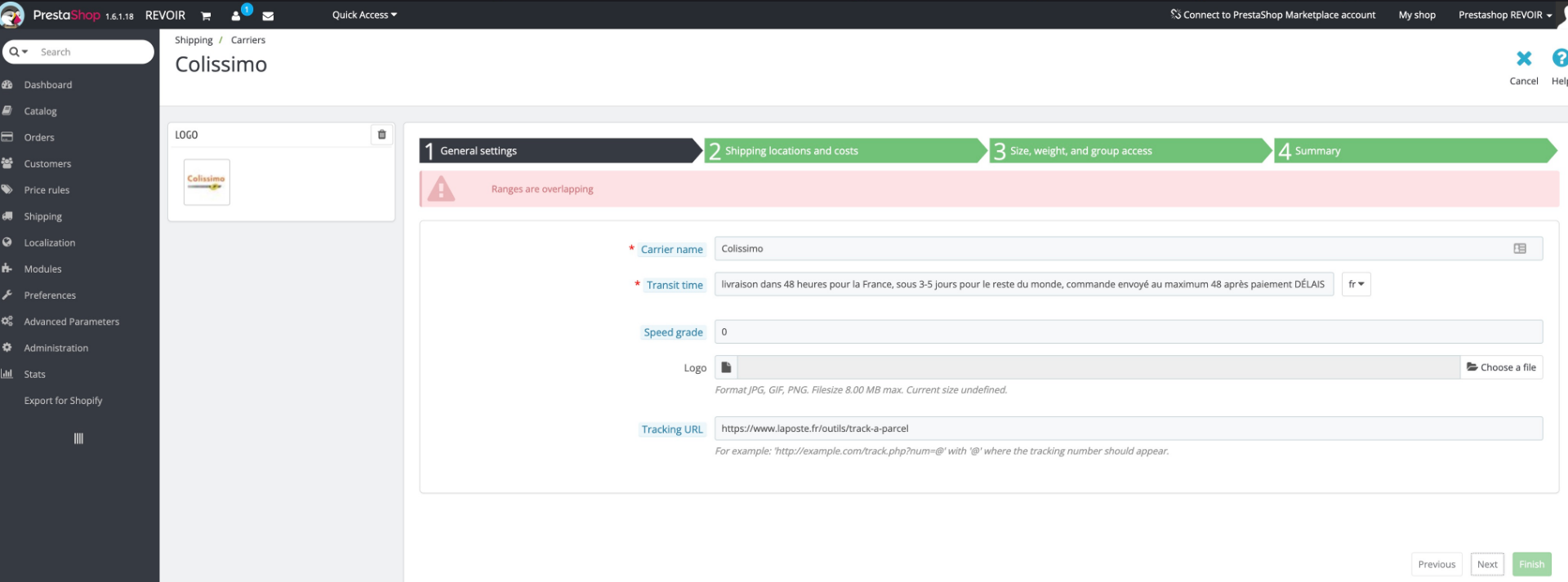Click the file icon beside Logo field
Viewport: 1568px width, 582px height.
pyautogui.click(x=726, y=367)
